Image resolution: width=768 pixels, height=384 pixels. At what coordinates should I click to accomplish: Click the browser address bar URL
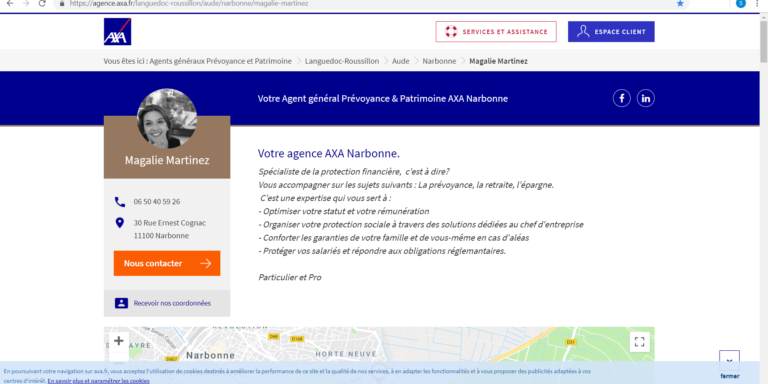(x=189, y=3)
